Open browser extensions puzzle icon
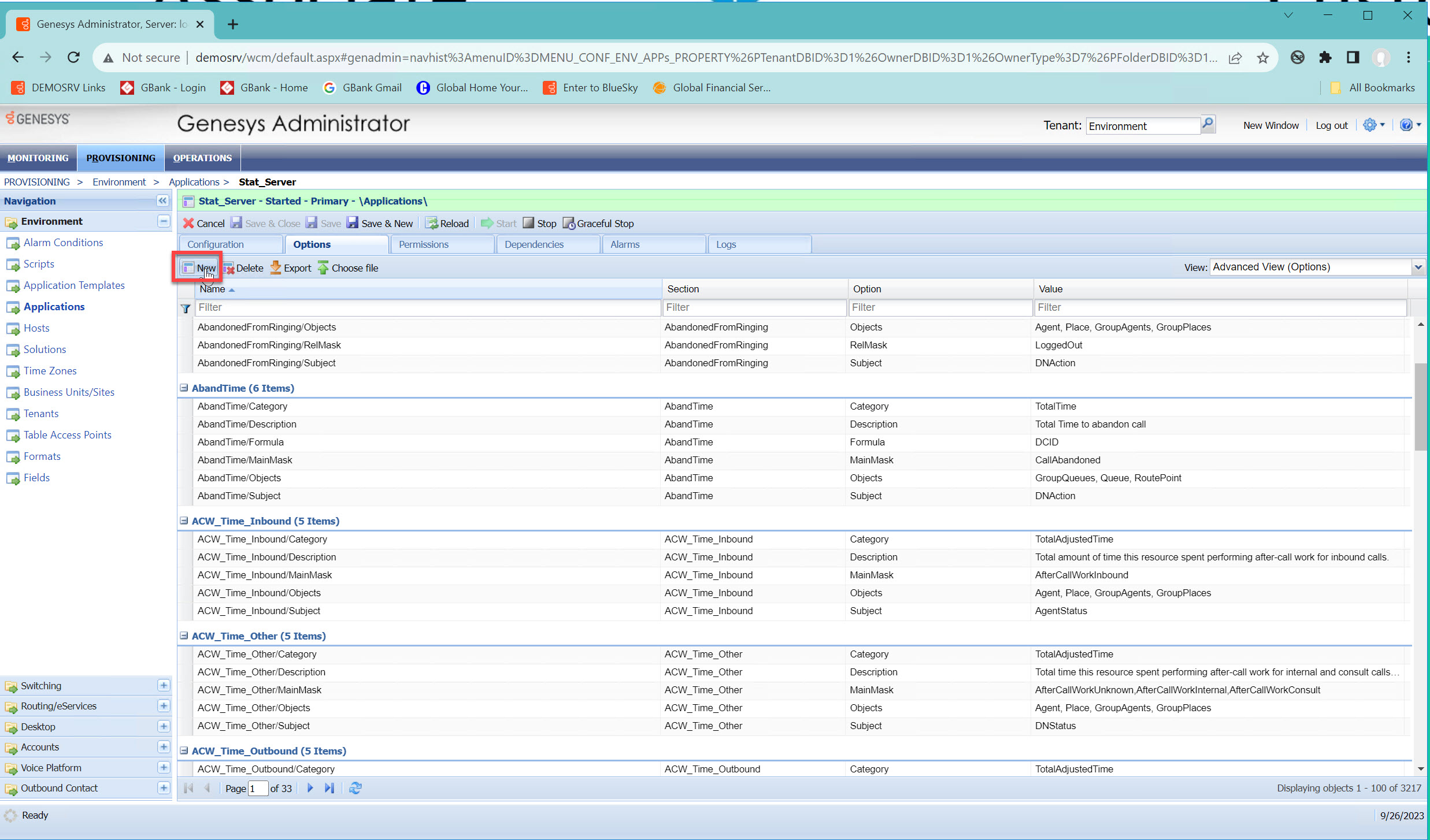This screenshot has width=1430, height=840. [x=1325, y=57]
